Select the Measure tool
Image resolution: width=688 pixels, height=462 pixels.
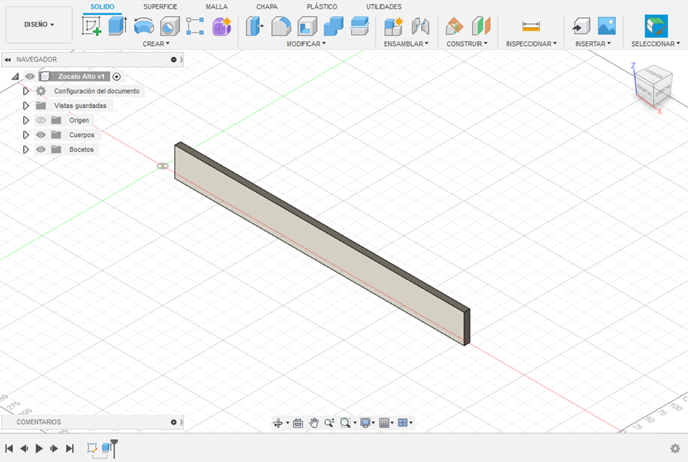pyautogui.click(x=531, y=26)
